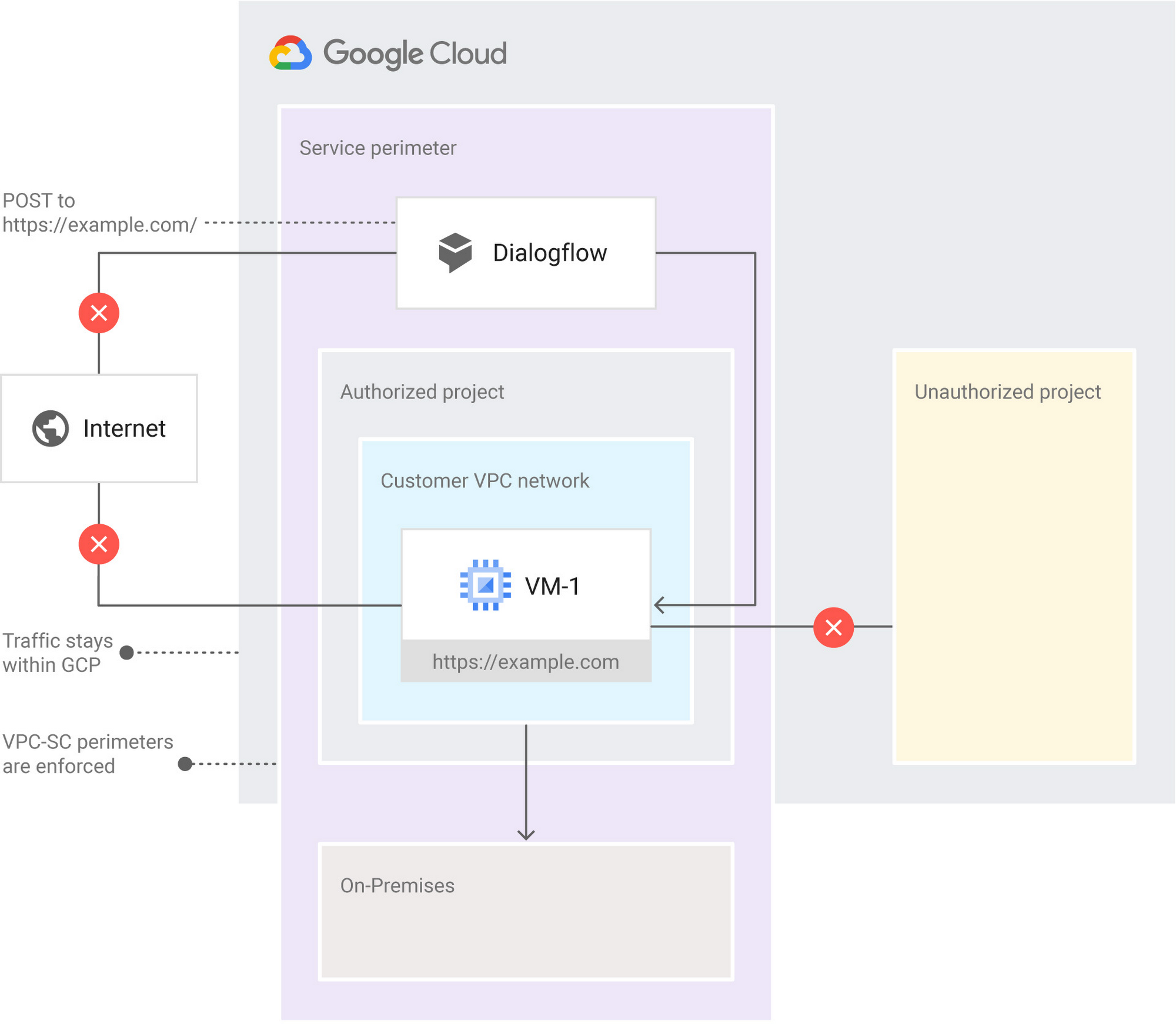Click the Internet globe icon
Image resolution: width=1176 pixels, height=1024 pixels.
click(51, 429)
